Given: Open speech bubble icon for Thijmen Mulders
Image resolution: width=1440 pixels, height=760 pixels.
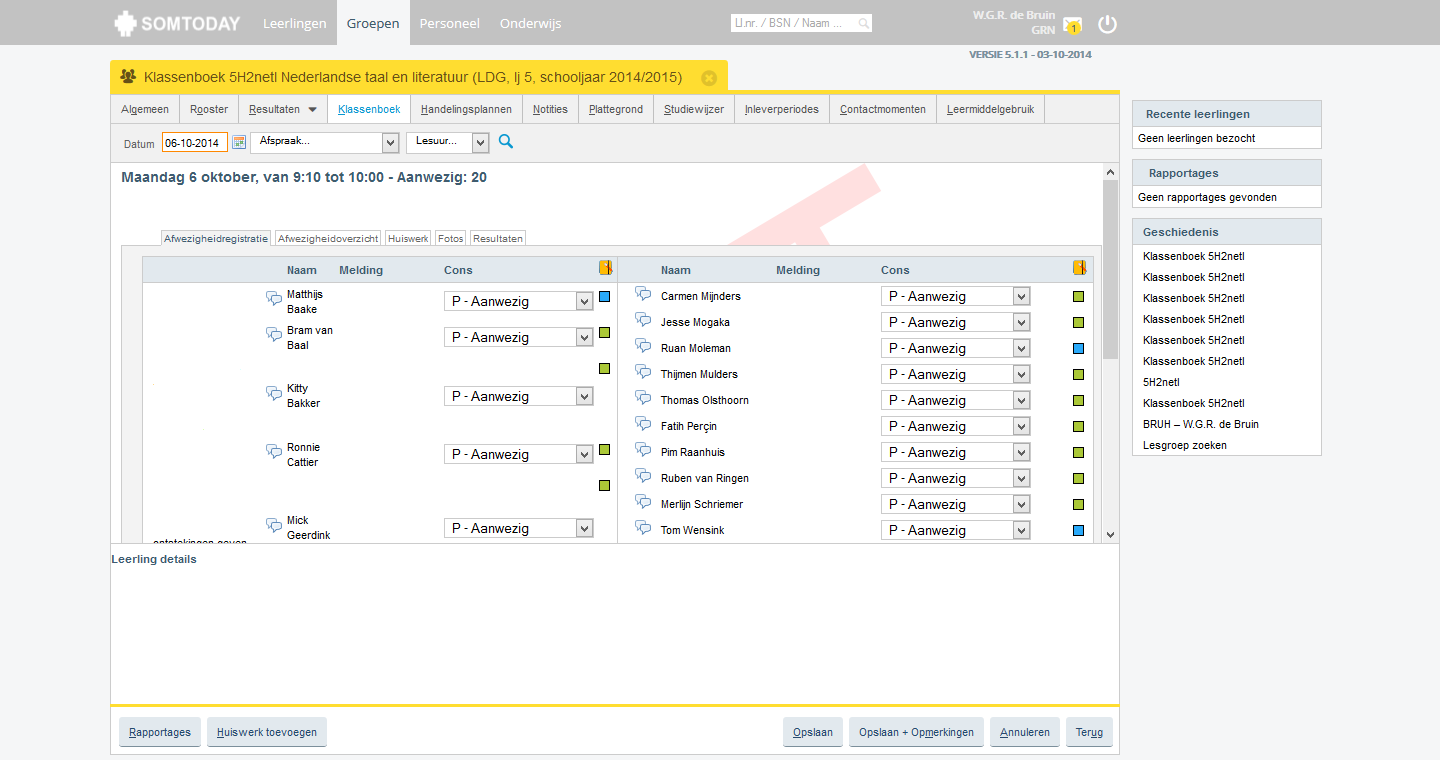Looking at the screenshot, I should click(x=643, y=372).
